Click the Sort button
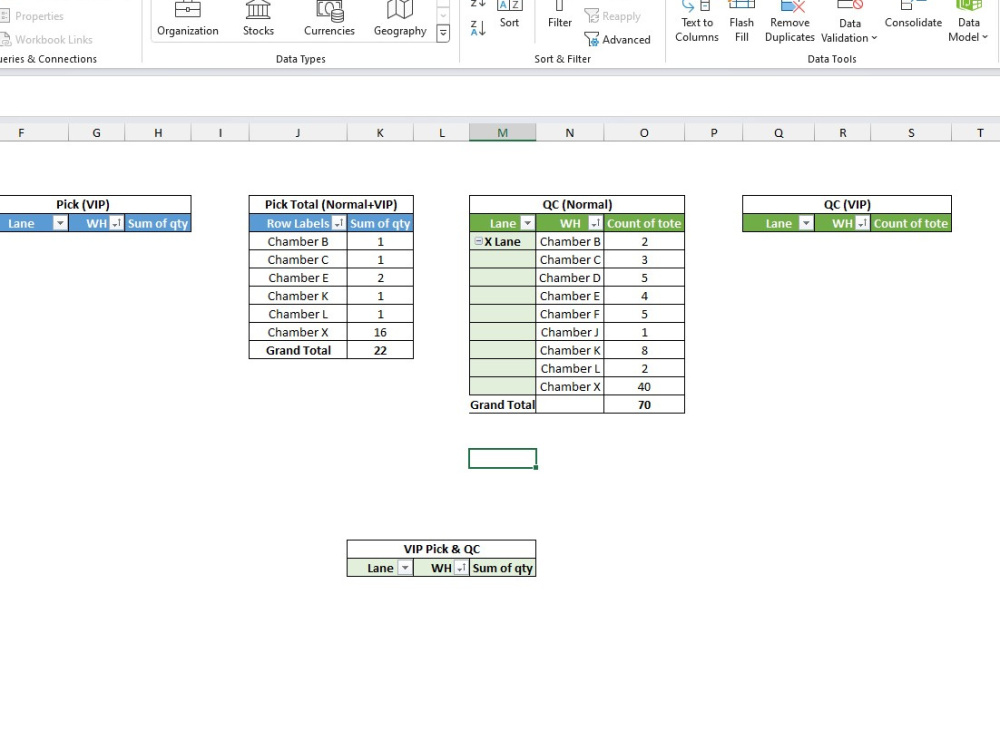 point(509,14)
